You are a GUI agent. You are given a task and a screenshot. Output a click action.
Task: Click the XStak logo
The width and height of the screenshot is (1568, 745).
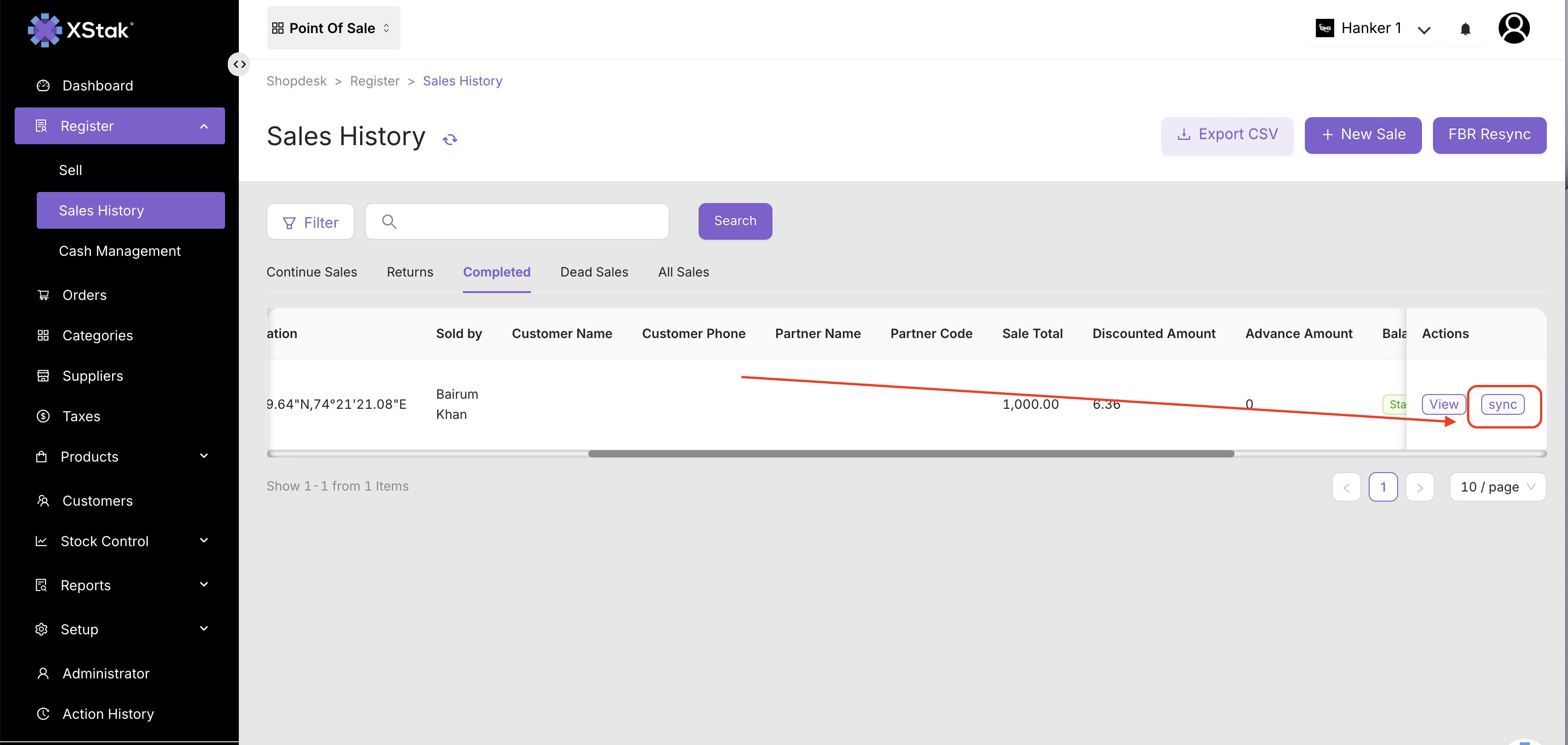click(x=81, y=30)
